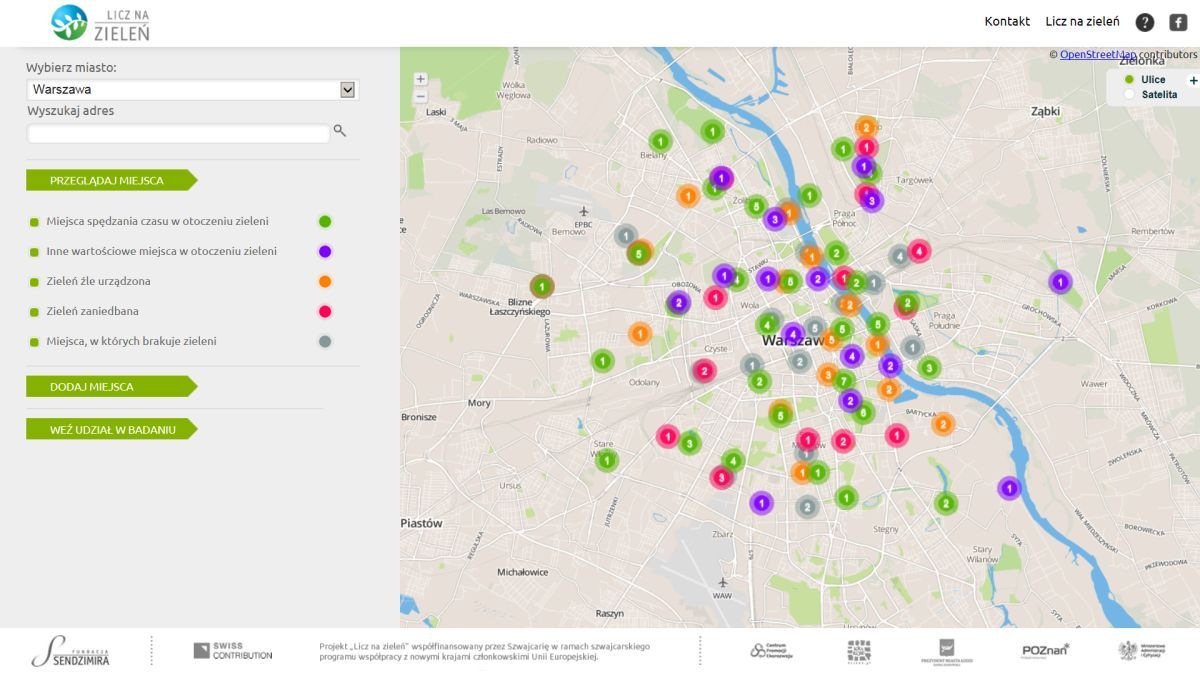The height and width of the screenshot is (675, 1200).
Task: Open the Kontakt menu item
Action: coord(1007,22)
